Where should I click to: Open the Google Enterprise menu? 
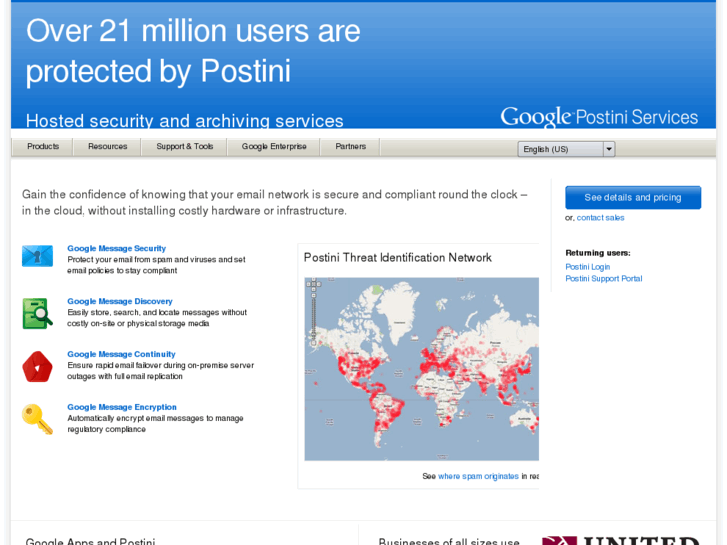pos(274,147)
